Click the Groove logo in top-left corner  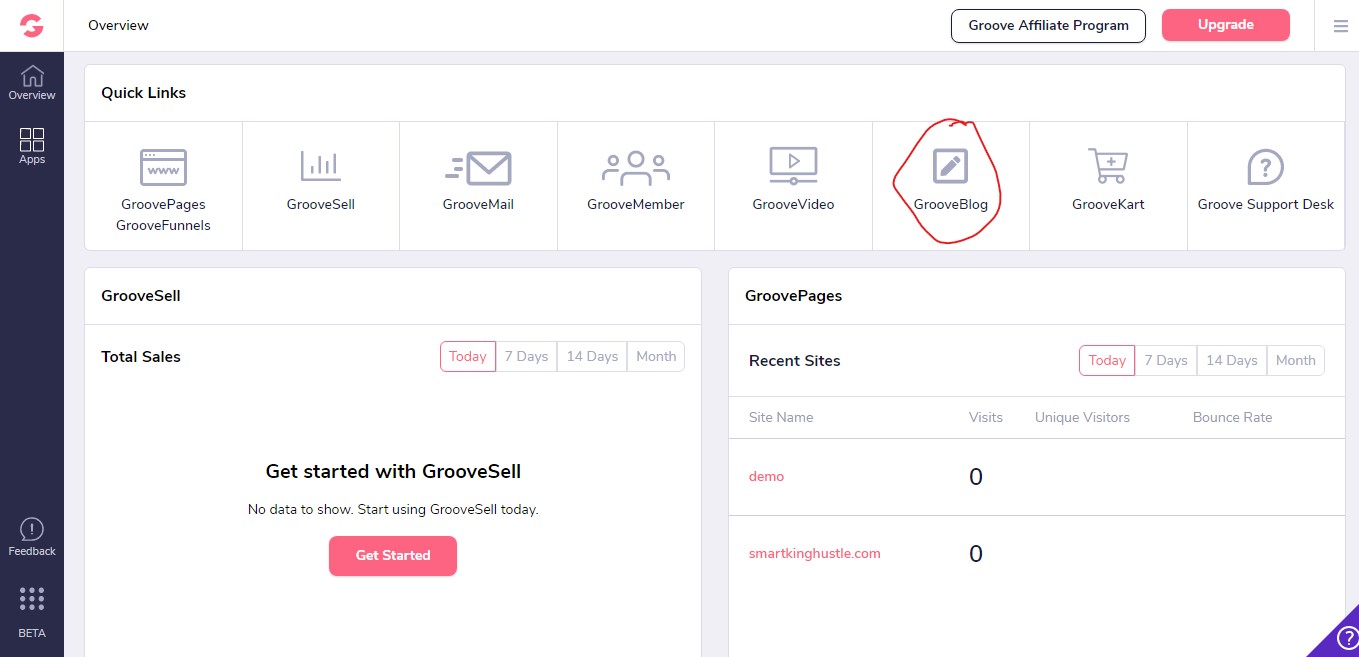coord(31,25)
